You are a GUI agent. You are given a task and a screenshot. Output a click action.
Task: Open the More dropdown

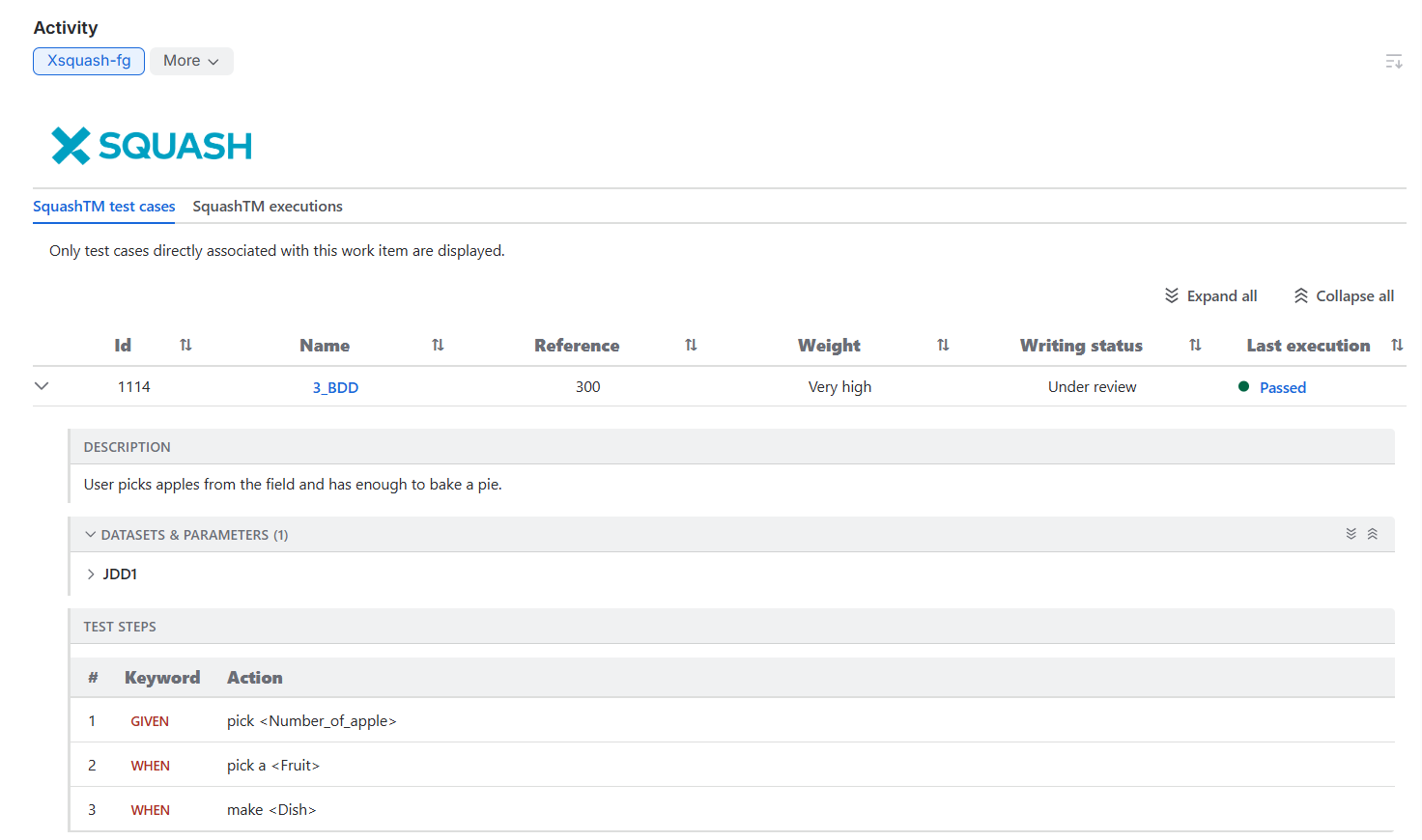click(191, 61)
